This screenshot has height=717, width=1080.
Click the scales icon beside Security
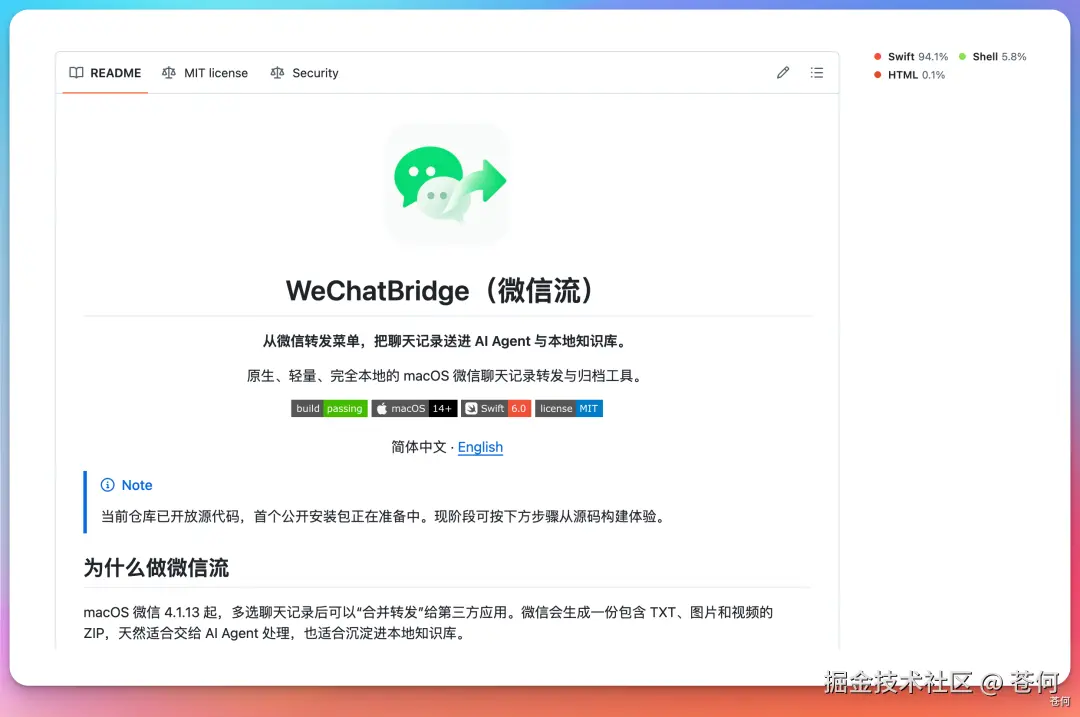click(277, 72)
